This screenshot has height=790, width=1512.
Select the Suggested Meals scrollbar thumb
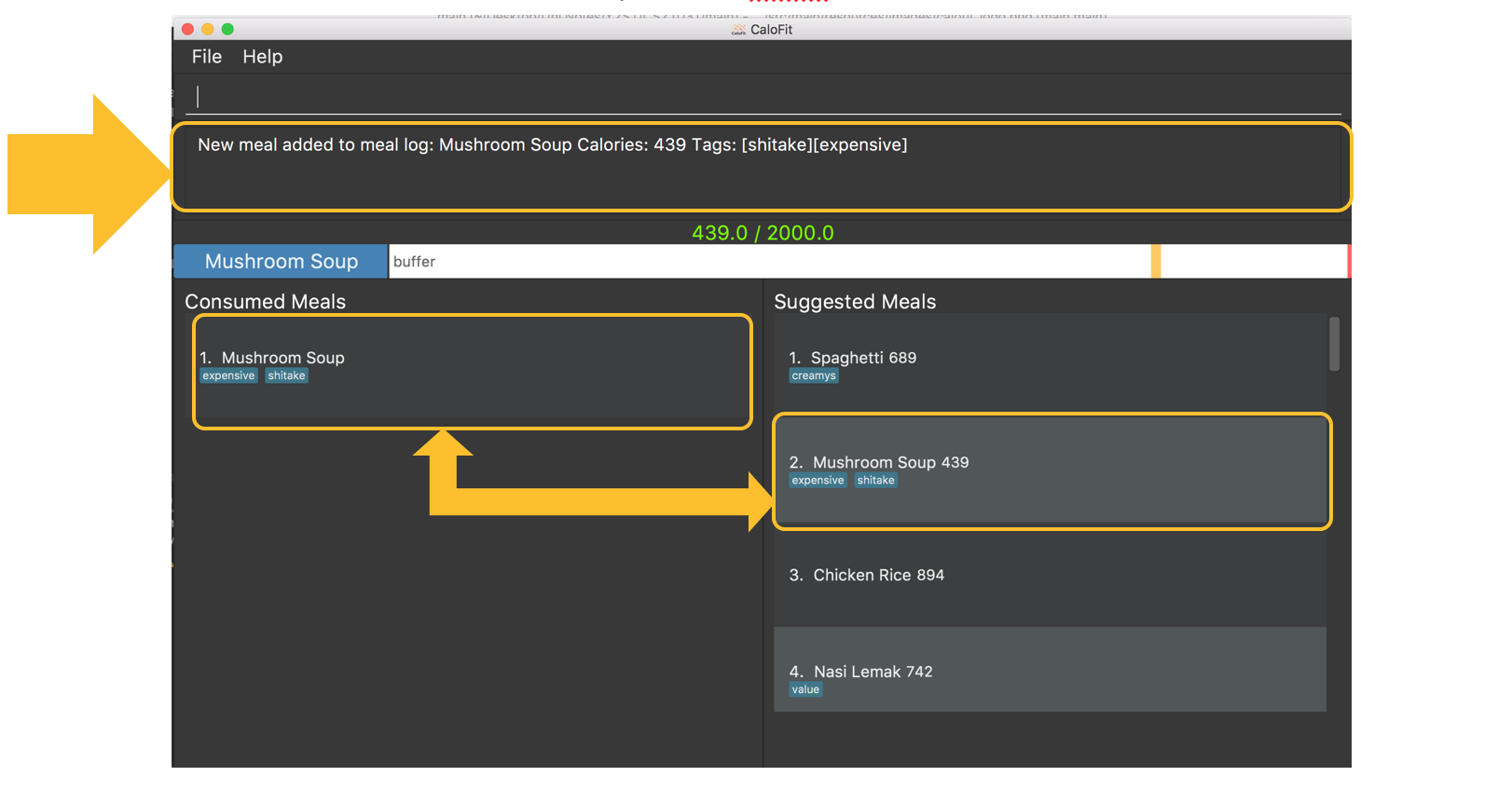click(x=1334, y=344)
